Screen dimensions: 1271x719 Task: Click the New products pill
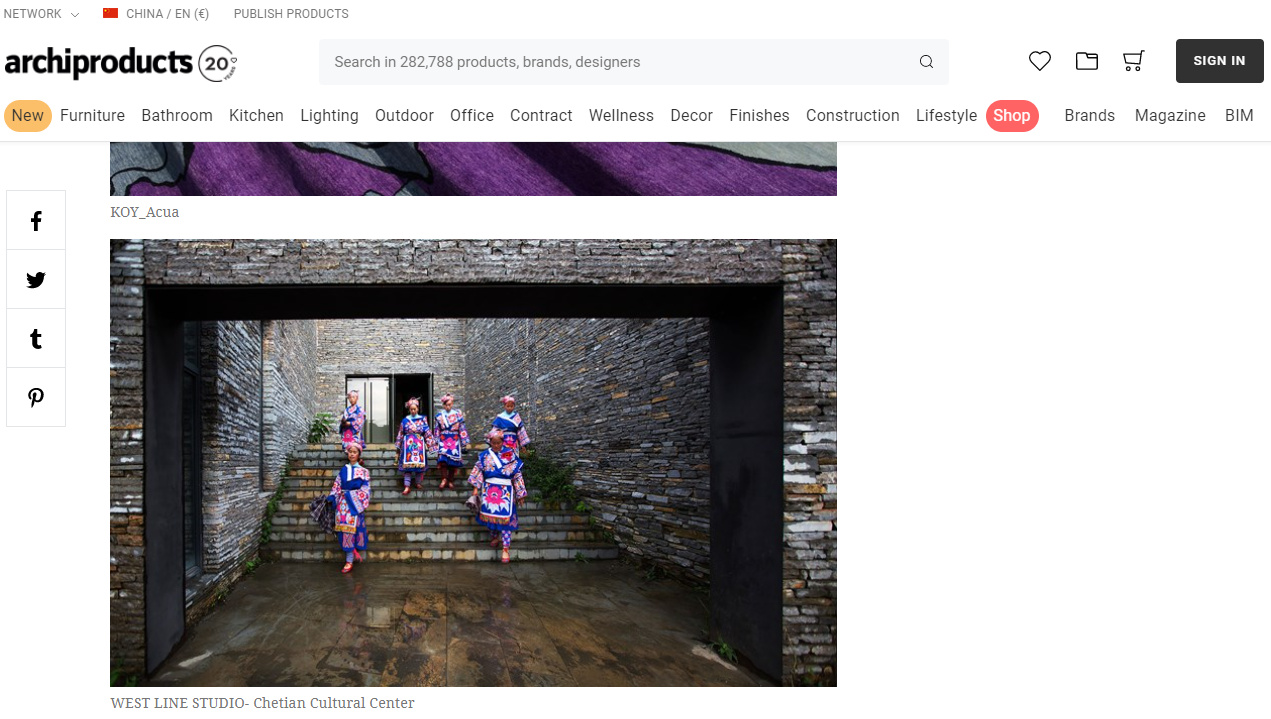point(28,116)
